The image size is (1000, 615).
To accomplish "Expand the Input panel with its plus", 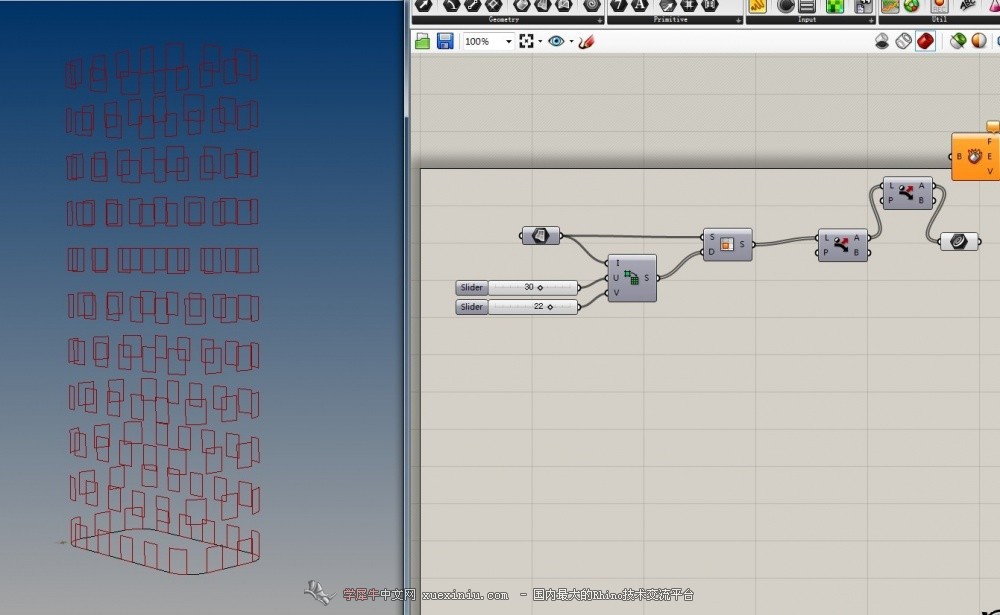I will tap(871, 20).
